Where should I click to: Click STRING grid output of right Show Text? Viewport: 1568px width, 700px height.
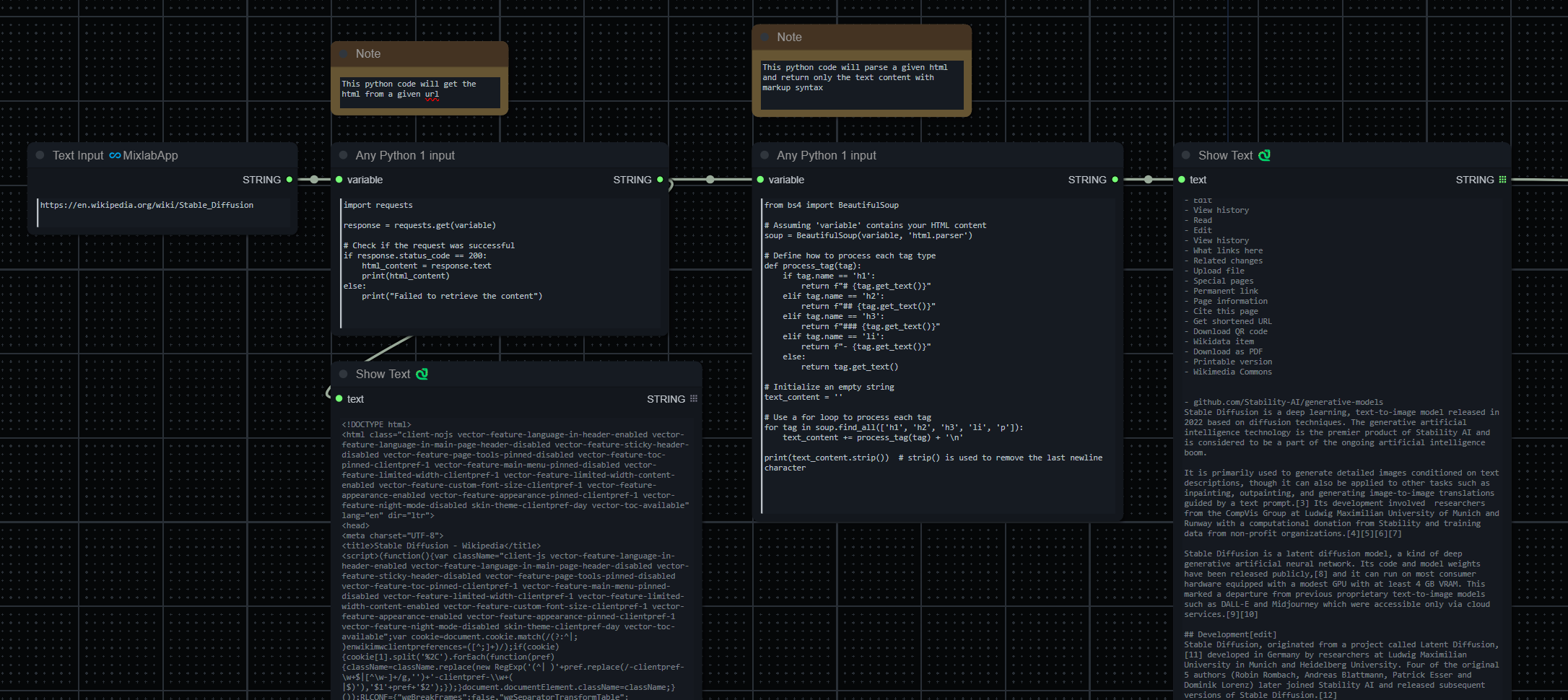(x=1503, y=180)
